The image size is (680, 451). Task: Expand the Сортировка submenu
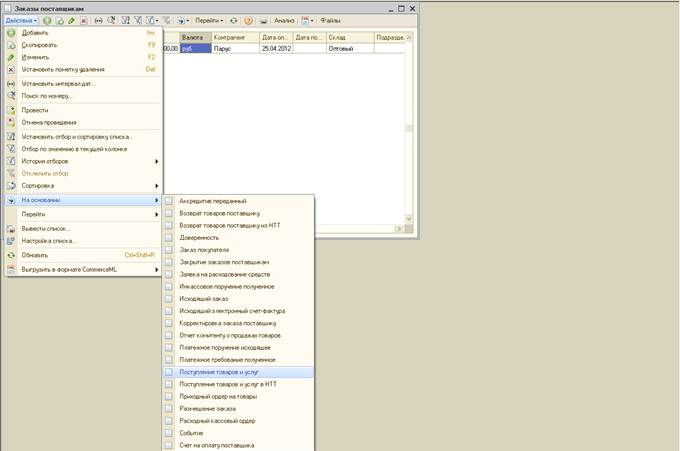[x=82, y=185]
